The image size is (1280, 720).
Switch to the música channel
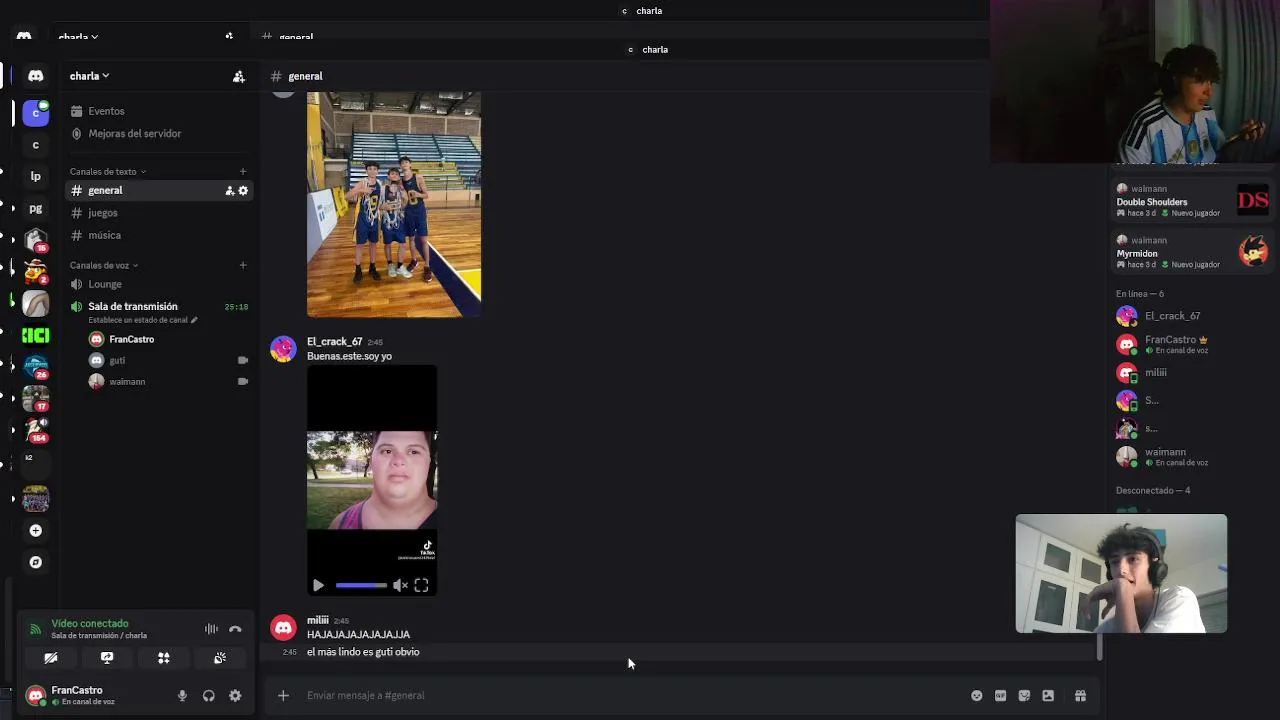point(159,235)
